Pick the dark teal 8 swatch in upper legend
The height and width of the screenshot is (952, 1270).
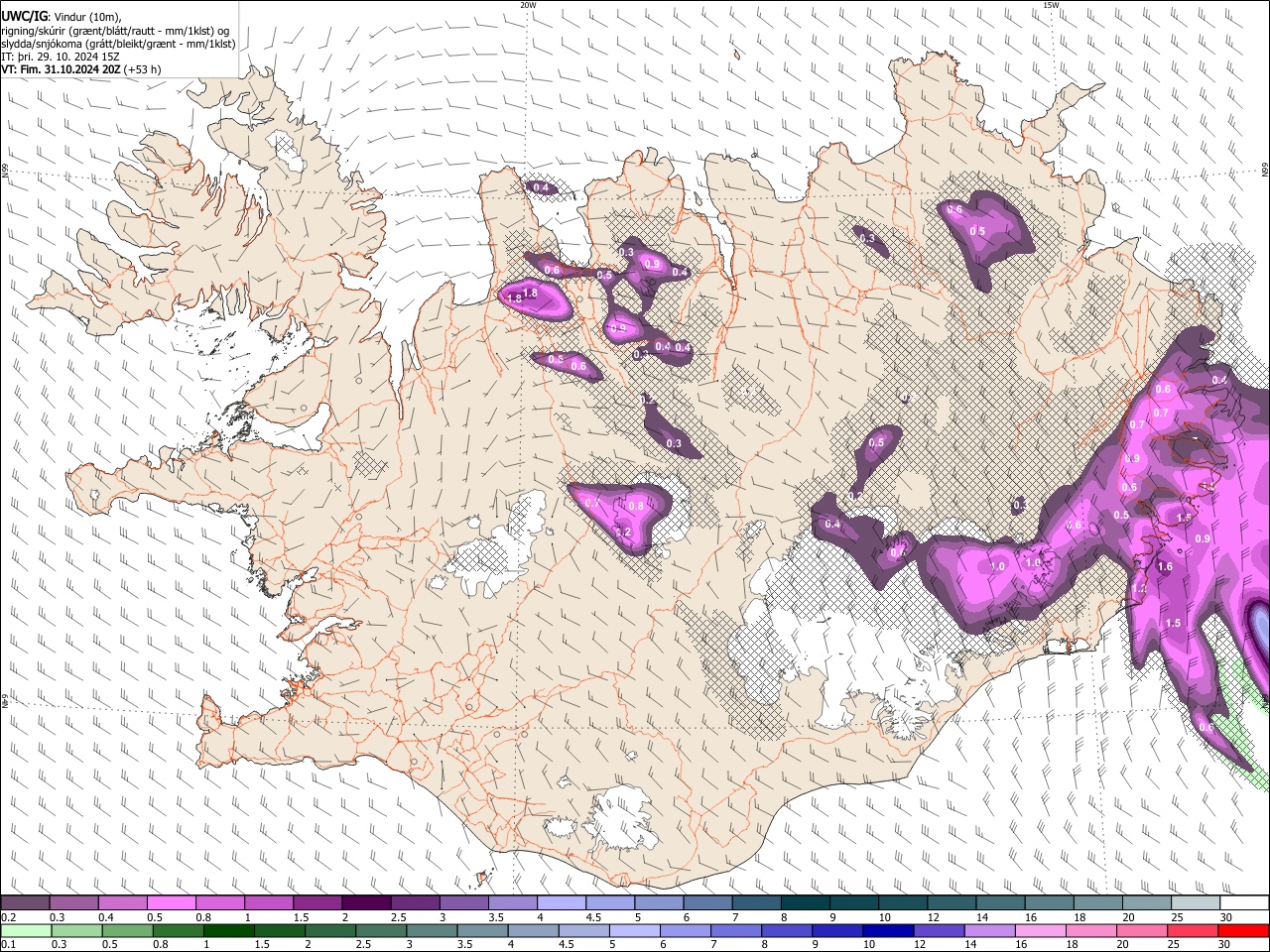805,903
